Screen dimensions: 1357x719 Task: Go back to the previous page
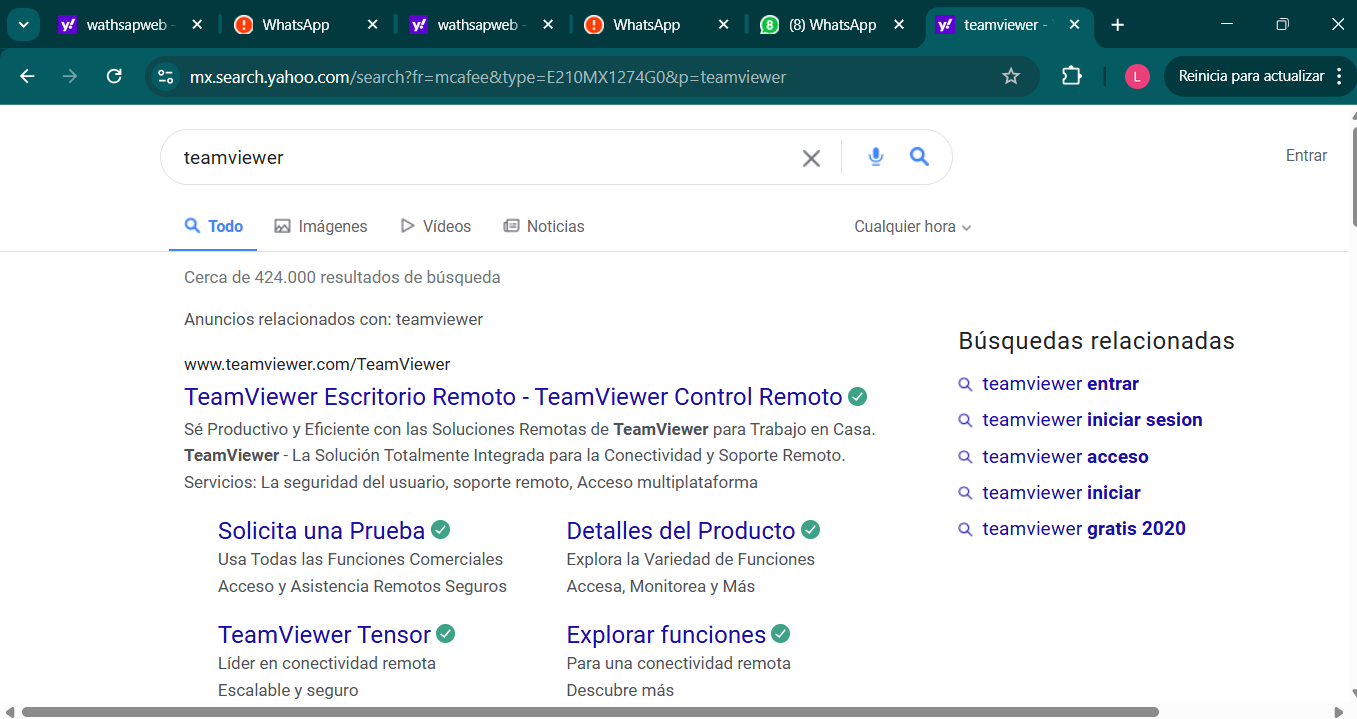[27, 76]
